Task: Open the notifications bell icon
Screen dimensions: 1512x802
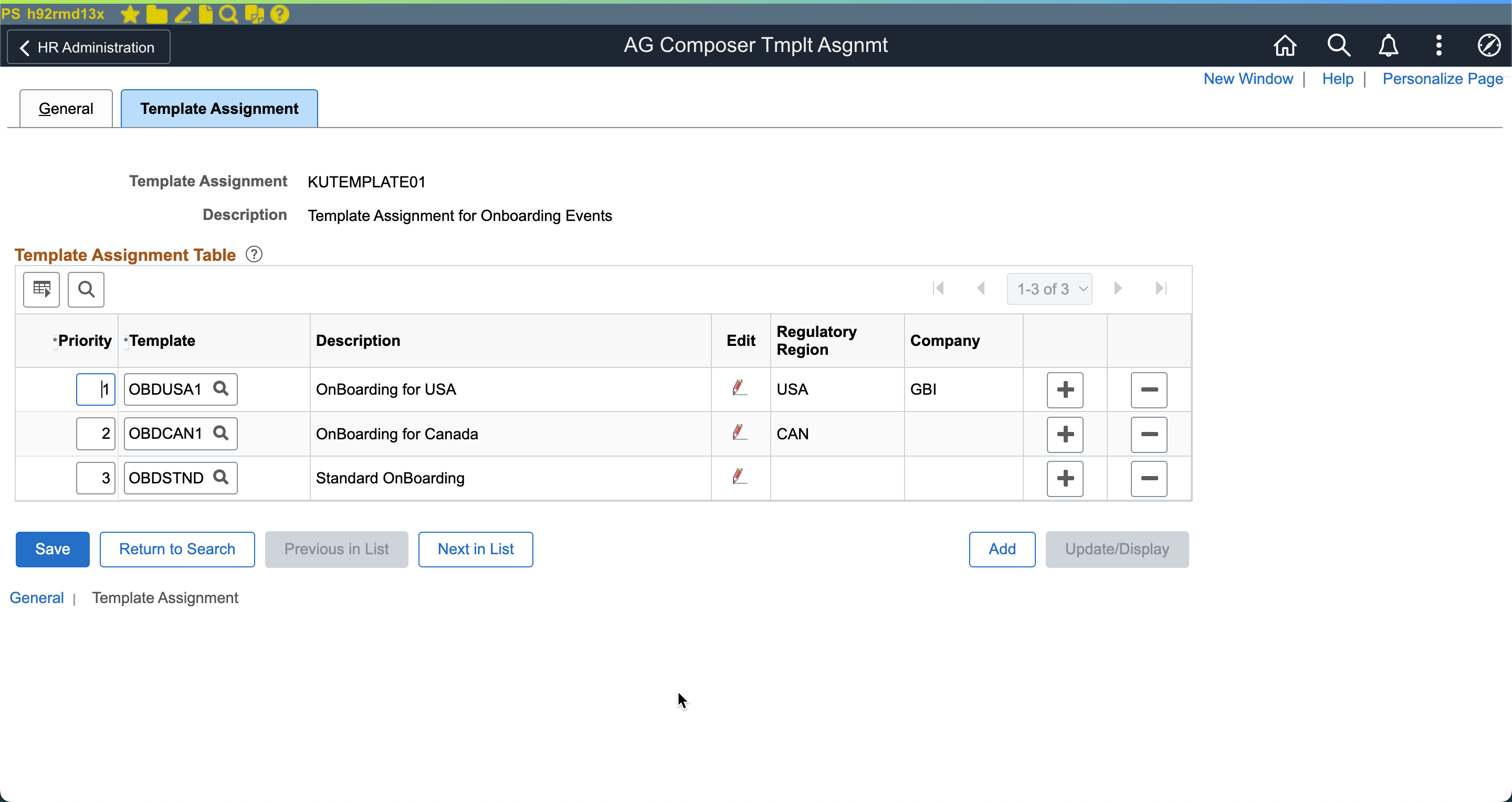Action: tap(1388, 45)
